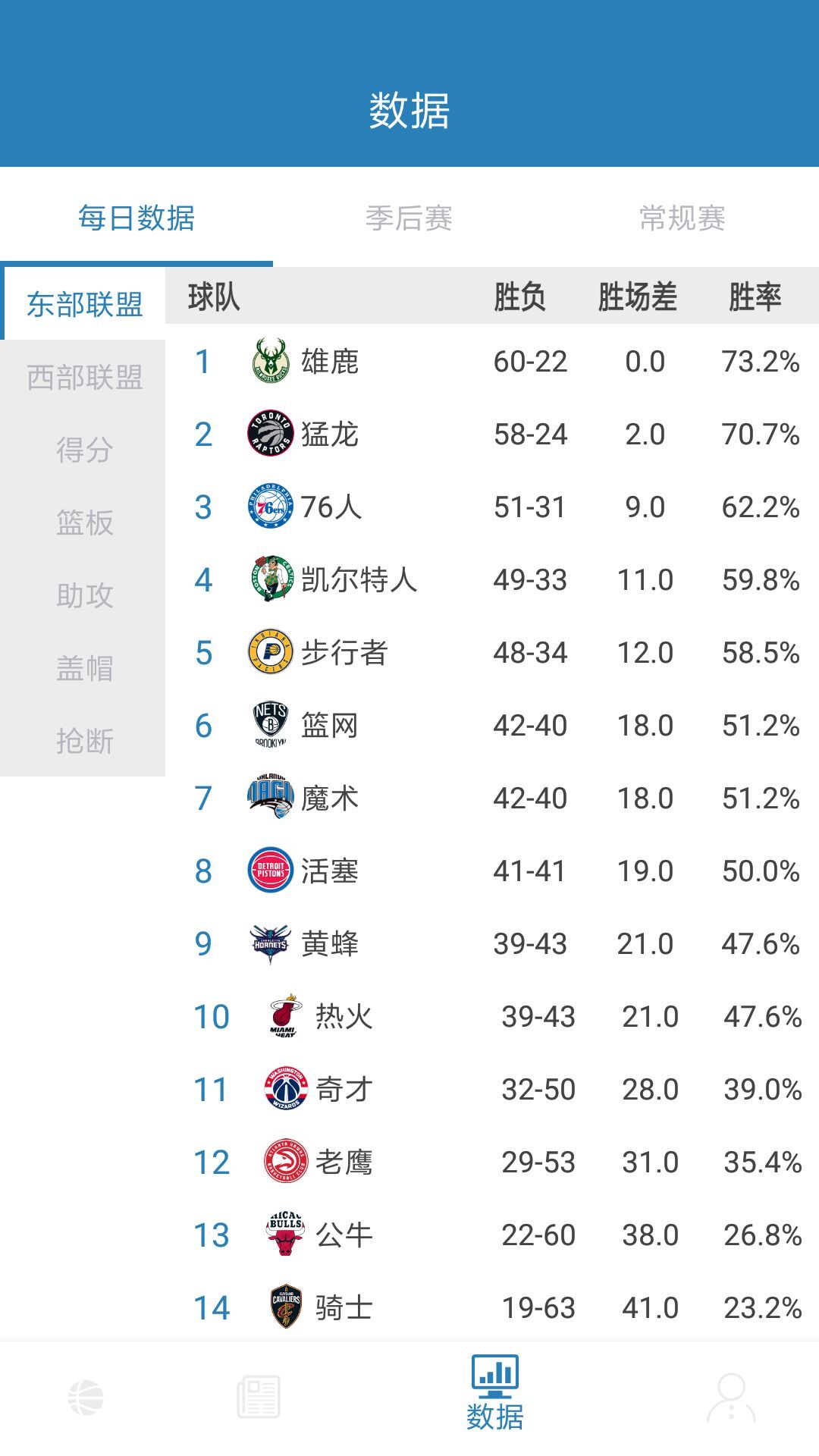Open the 得分 sidebar category
This screenshot has width=819, height=1456.
pos(84,450)
